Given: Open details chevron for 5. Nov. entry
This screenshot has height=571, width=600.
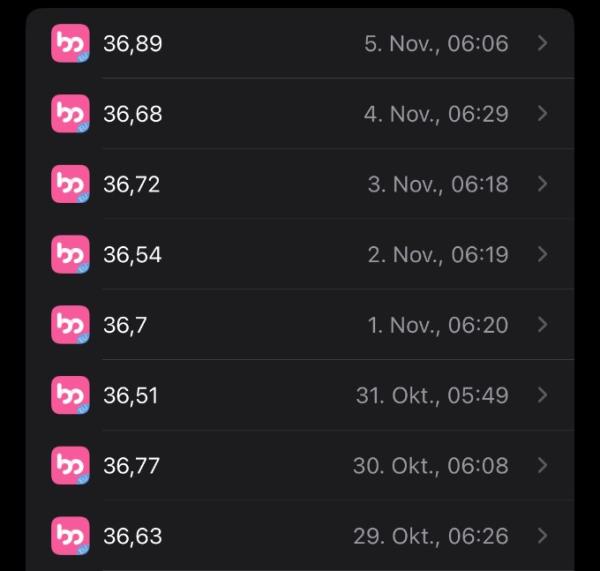Looking at the screenshot, I should coord(542,43).
